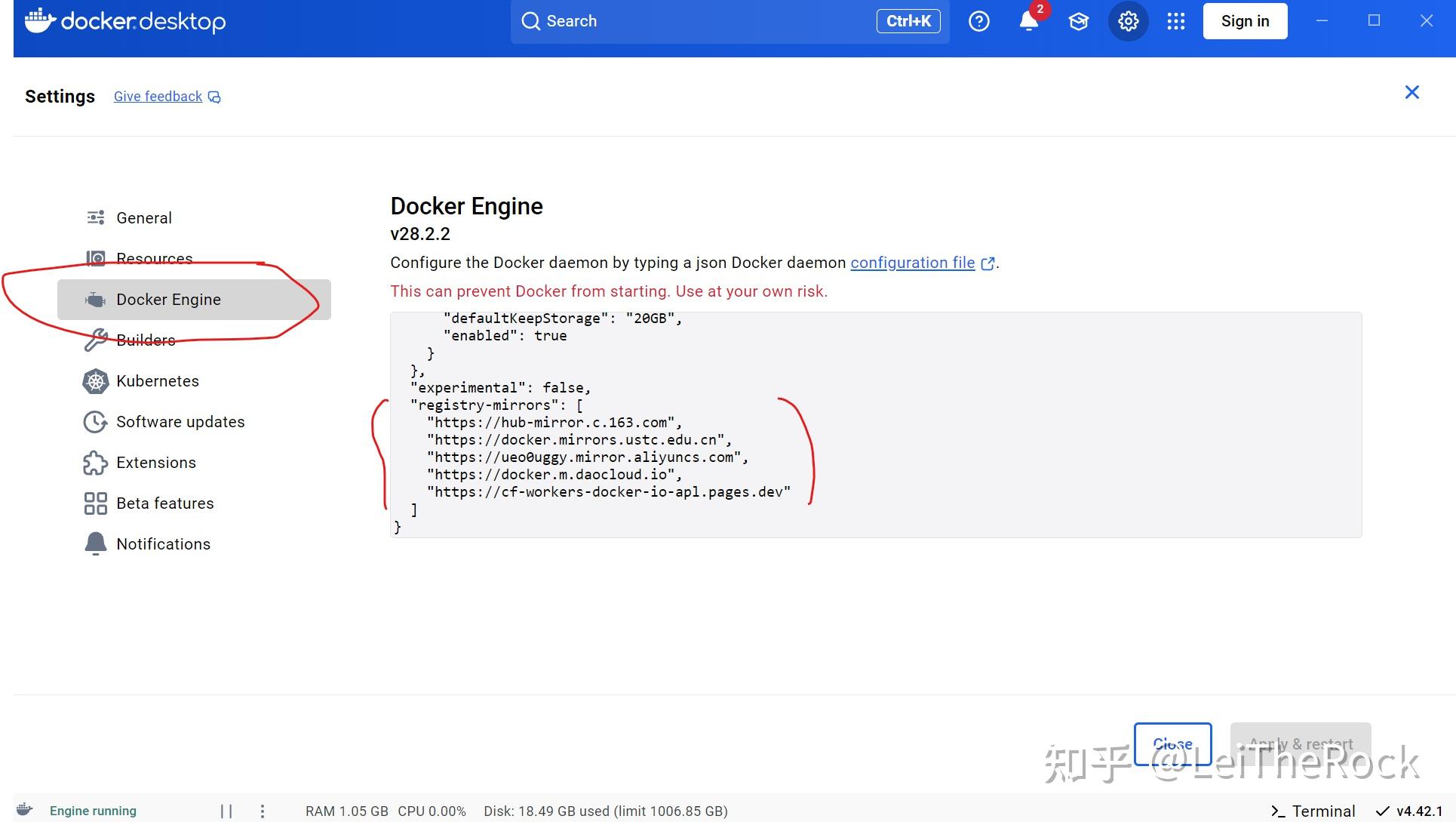Click the apps grid icon in header
The image size is (1456, 822).
pyautogui.click(x=1175, y=21)
